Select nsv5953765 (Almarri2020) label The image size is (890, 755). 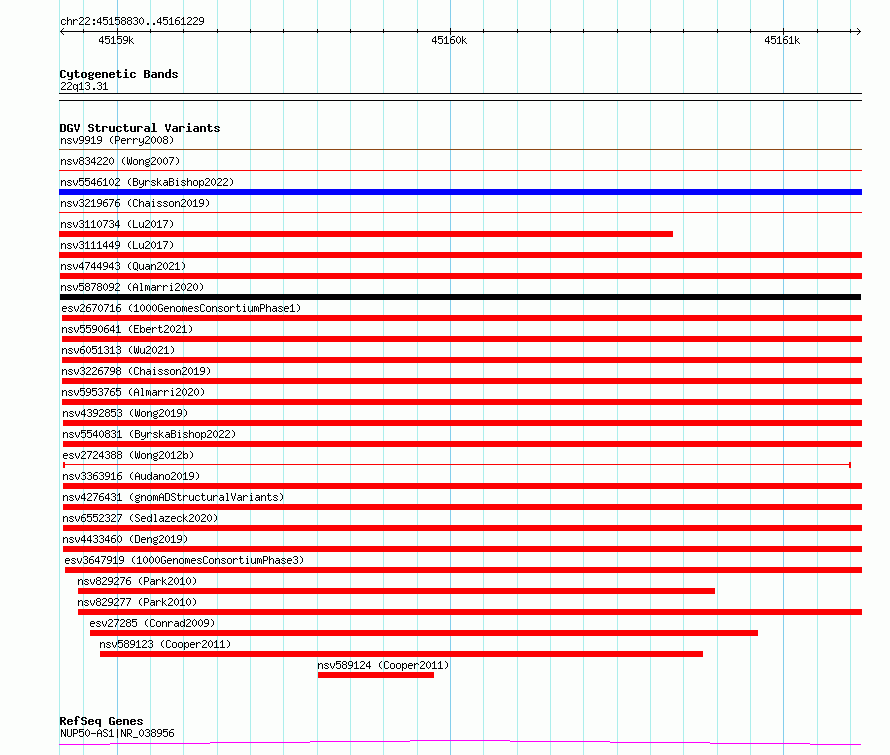[133, 392]
